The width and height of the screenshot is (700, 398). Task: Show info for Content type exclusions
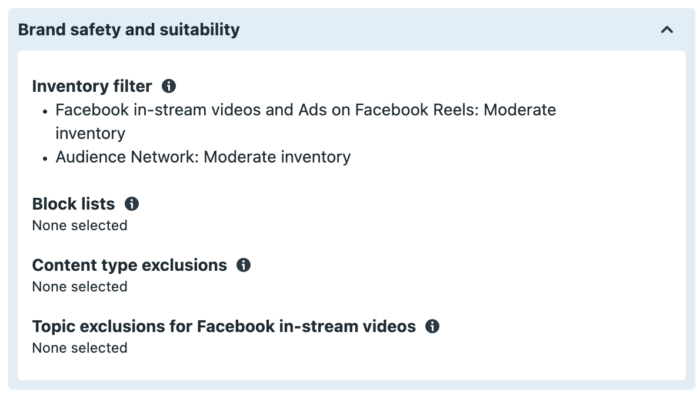pyautogui.click(x=243, y=265)
